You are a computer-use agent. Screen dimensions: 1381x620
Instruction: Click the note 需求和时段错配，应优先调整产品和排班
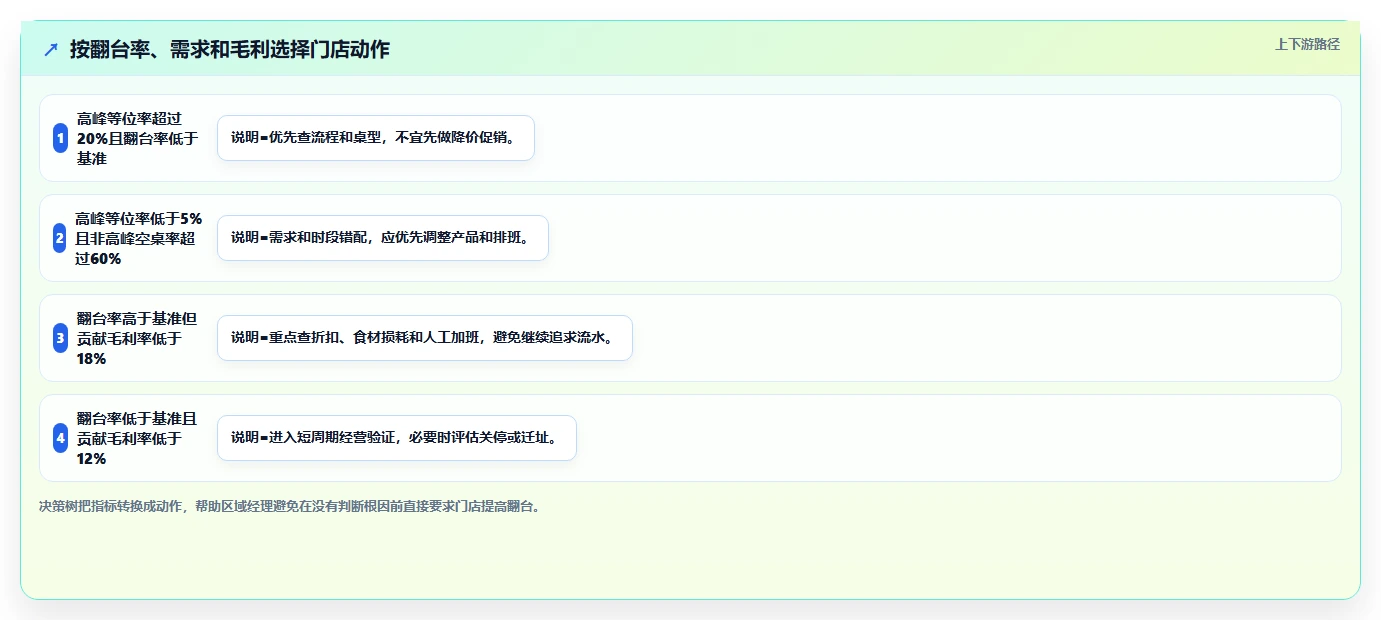pyautogui.click(x=383, y=238)
